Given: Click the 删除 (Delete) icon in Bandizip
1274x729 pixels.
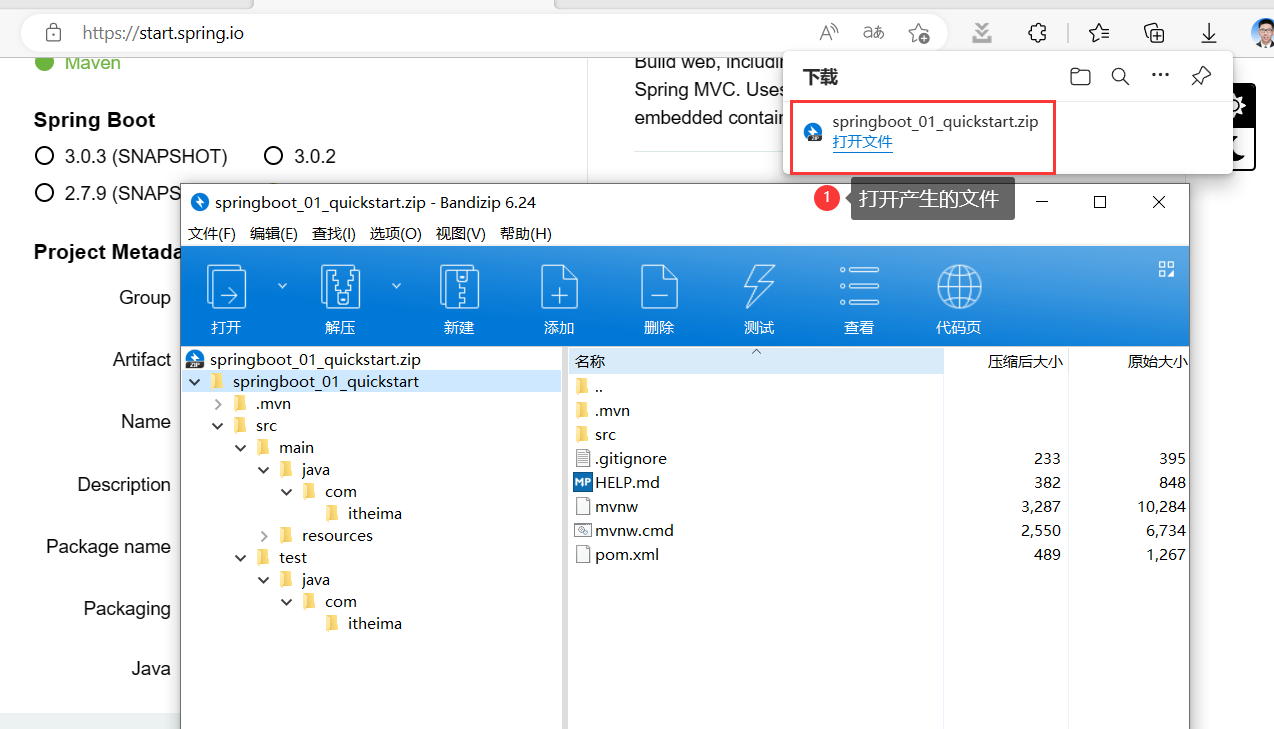Looking at the screenshot, I should click(x=659, y=296).
